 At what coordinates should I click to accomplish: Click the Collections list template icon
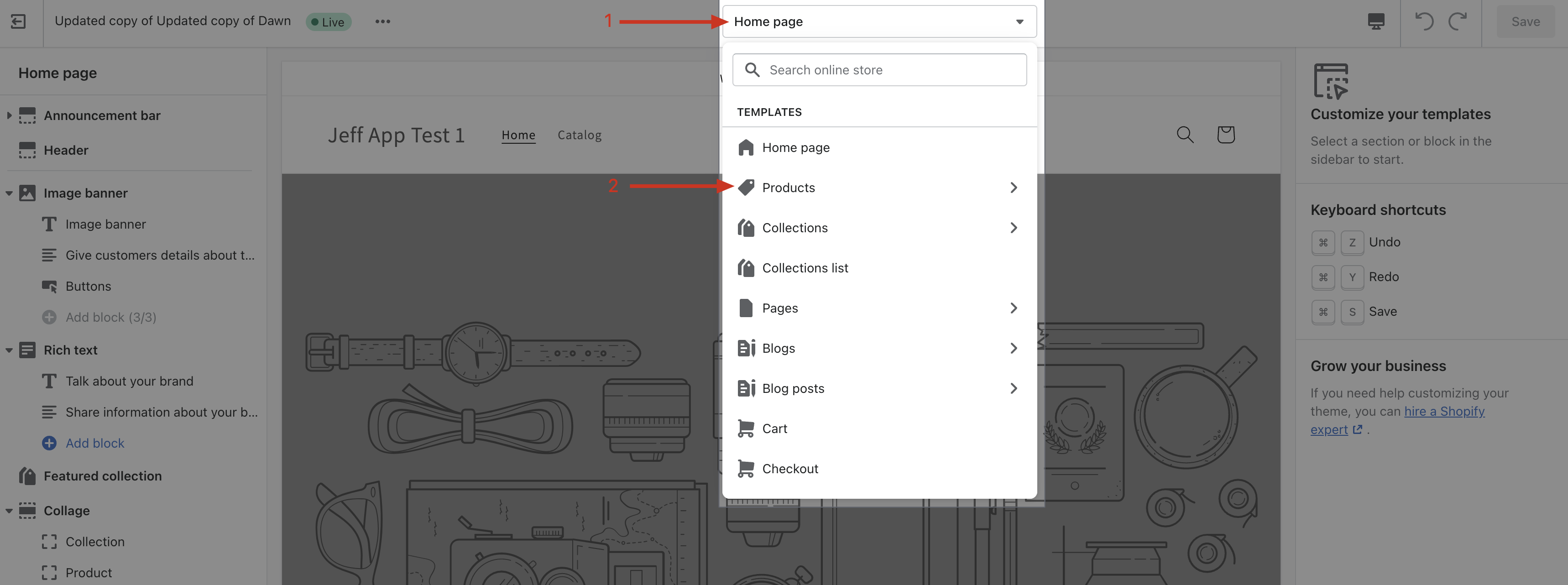(x=746, y=268)
